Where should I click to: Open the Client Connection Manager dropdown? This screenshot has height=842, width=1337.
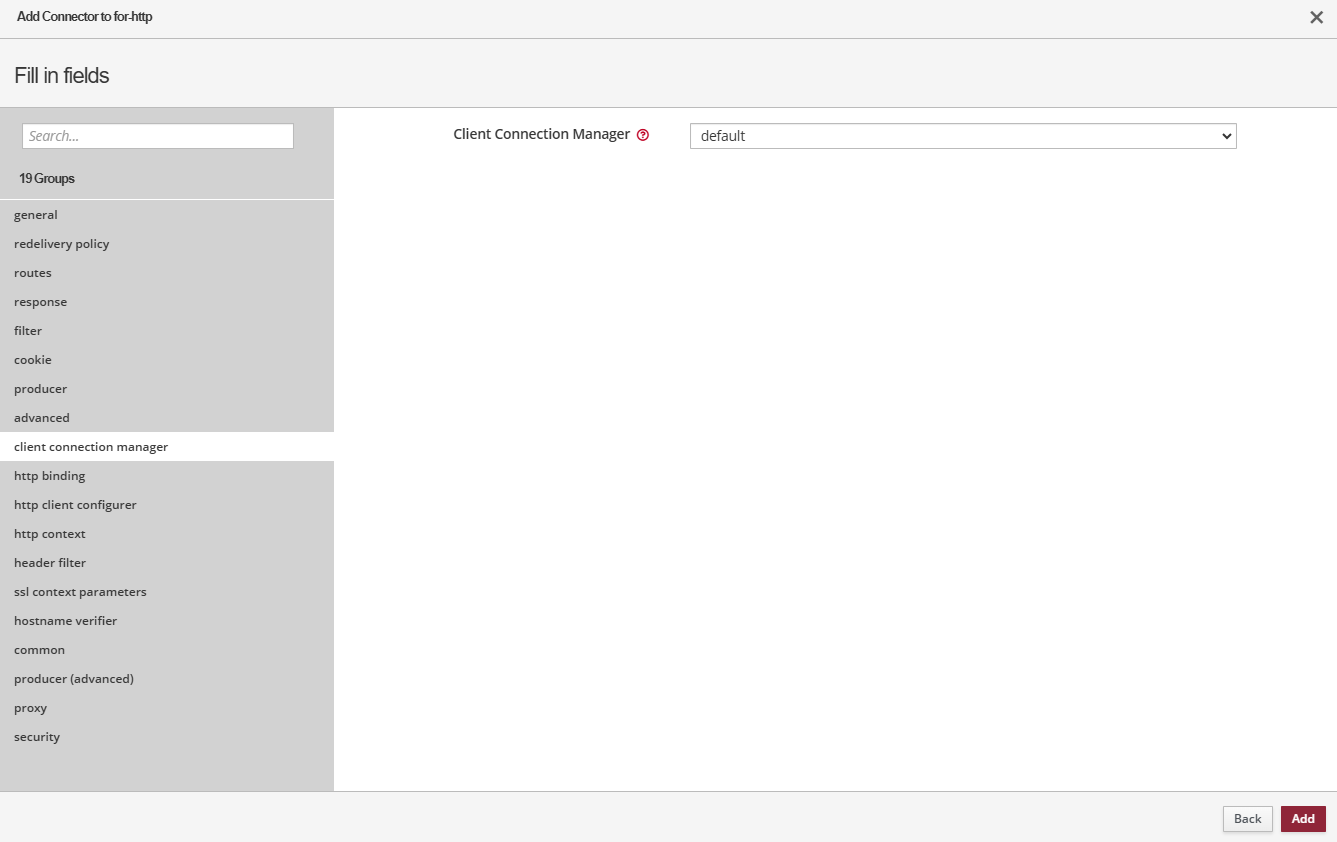click(962, 136)
